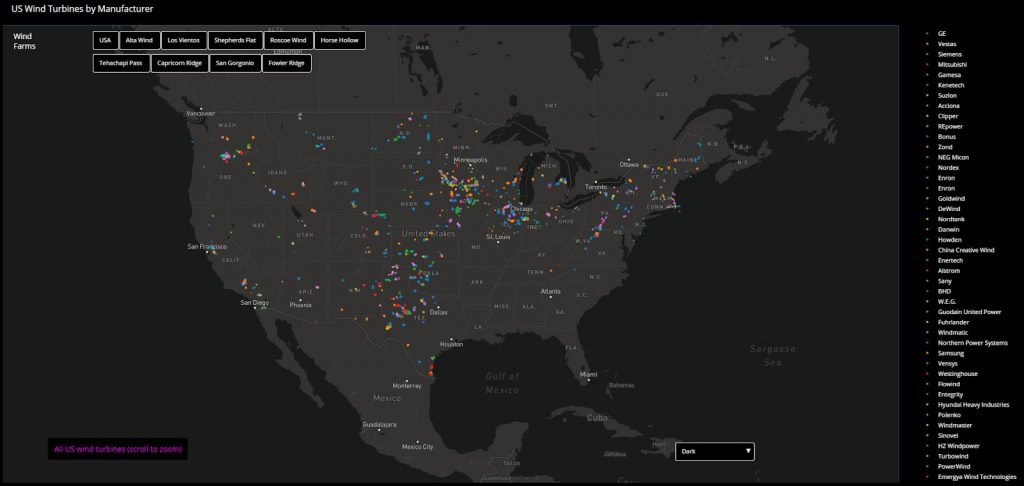Image resolution: width=1024 pixels, height=486 pixels.
Task: Zoom map to Alta Wind farm
Action: click(x=139, y=40)
